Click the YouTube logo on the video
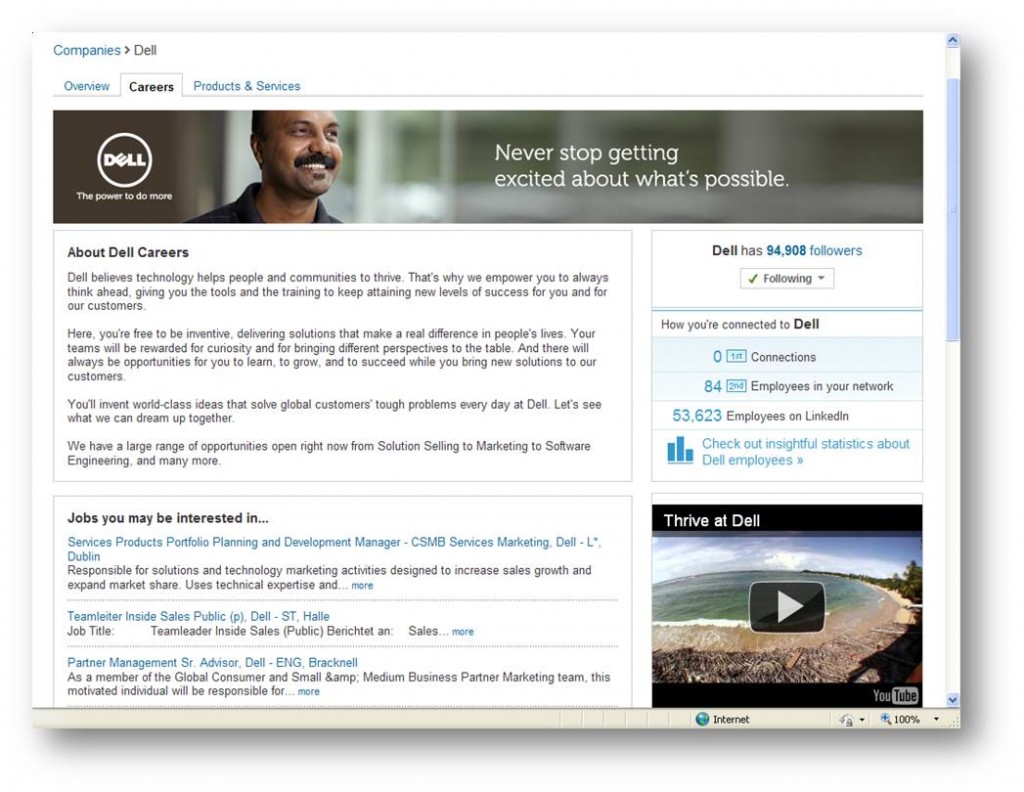Screen dimensions: 1024x792 coord(895,695)
